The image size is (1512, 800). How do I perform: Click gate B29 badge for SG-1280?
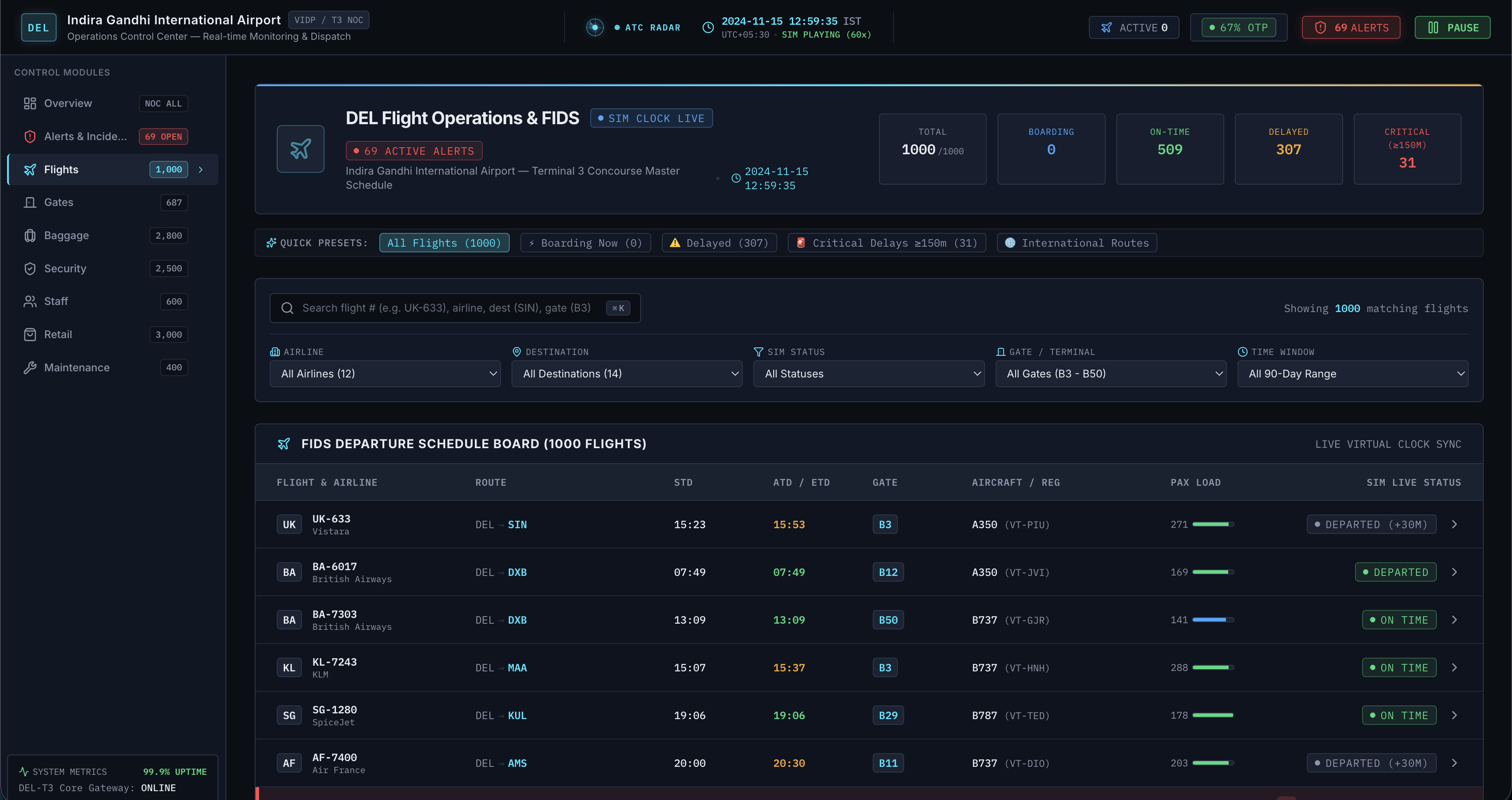pos(888,716)
